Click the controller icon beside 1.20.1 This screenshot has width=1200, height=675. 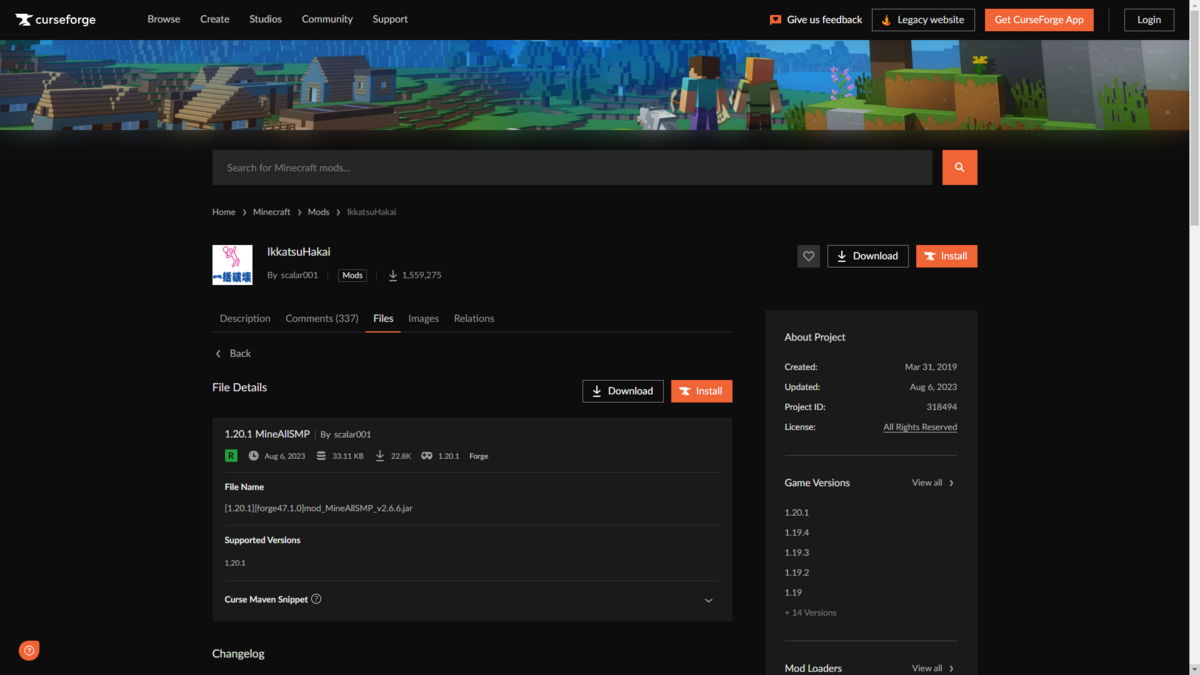(427, 456)
